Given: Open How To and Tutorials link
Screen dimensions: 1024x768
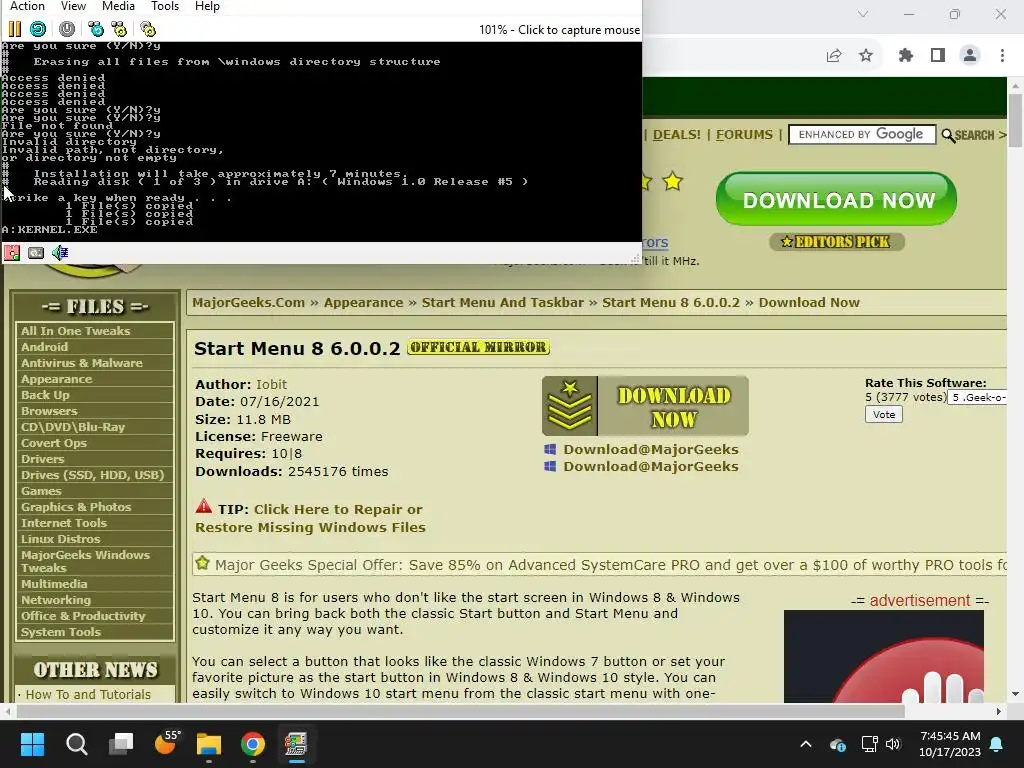Looking at the screenshot, I should (88, 694).
